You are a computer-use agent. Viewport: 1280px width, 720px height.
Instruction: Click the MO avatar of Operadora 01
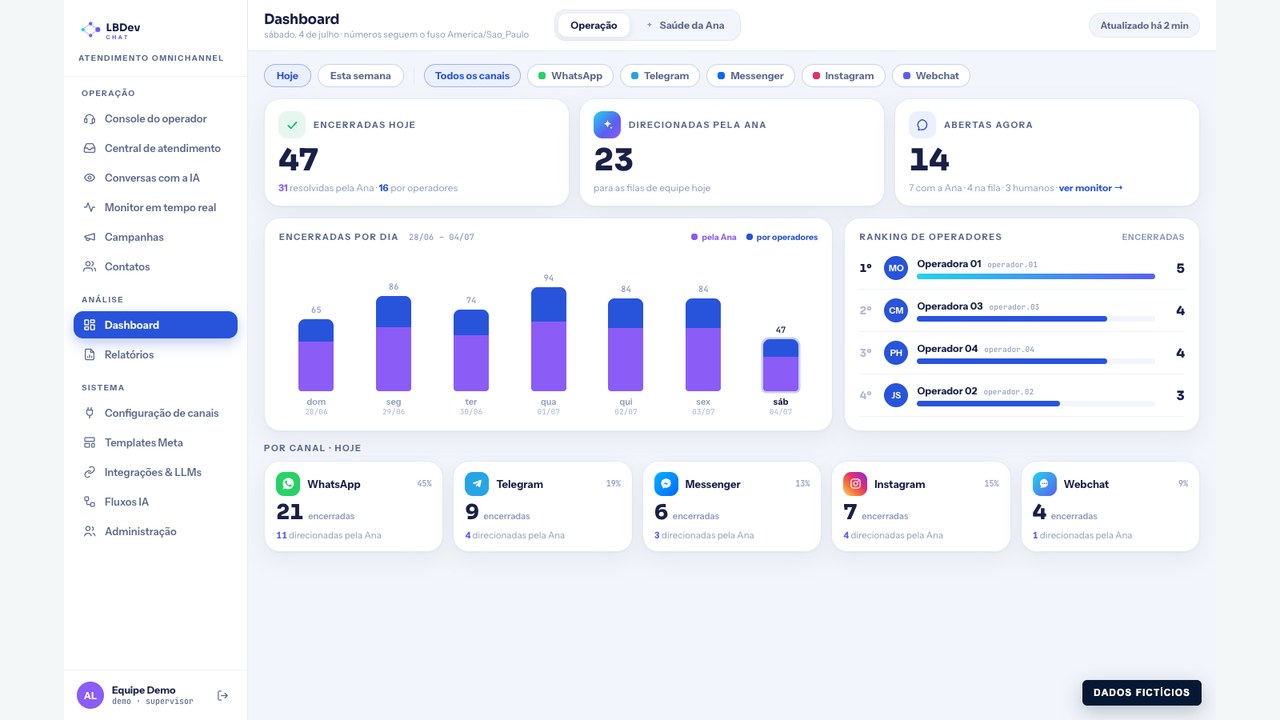coord(896,268)
